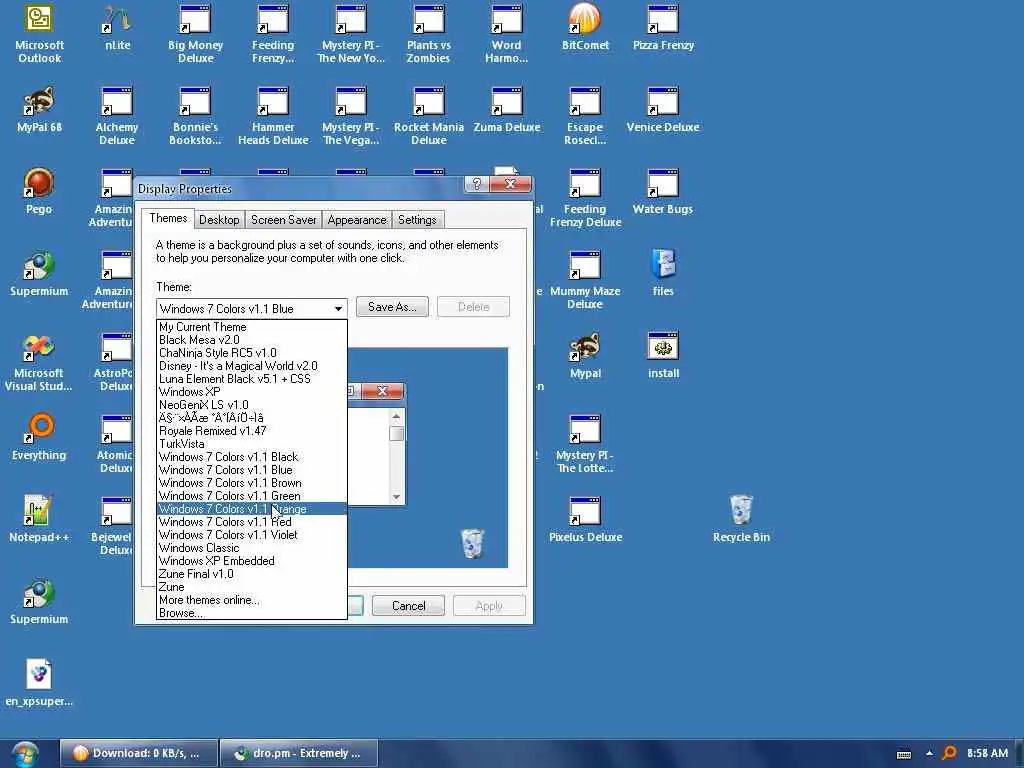
Task: Select the Rocket Mania Deluxe shortcut
Action: point(428,116)
